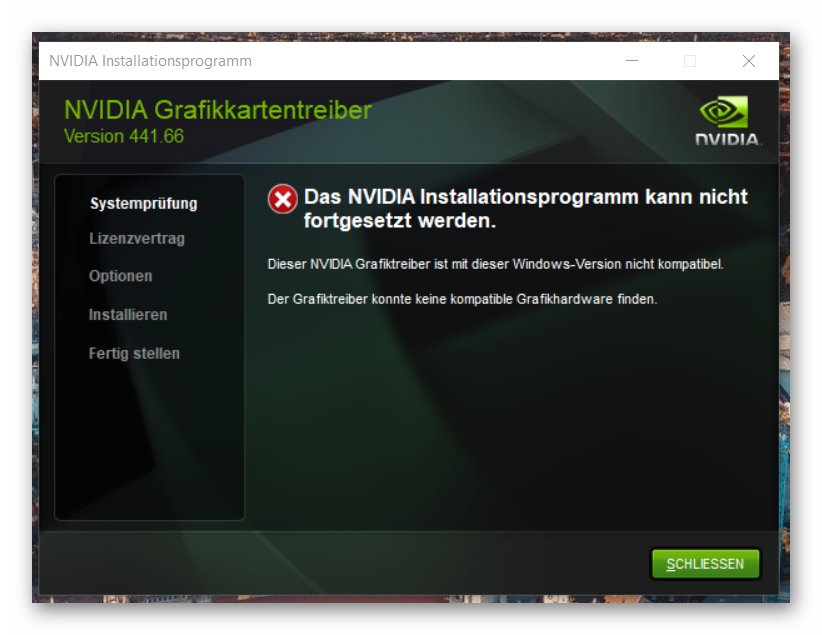
Task: Minimize the NVIDIA Installationsprogramm window
Action: coord(632,61)
